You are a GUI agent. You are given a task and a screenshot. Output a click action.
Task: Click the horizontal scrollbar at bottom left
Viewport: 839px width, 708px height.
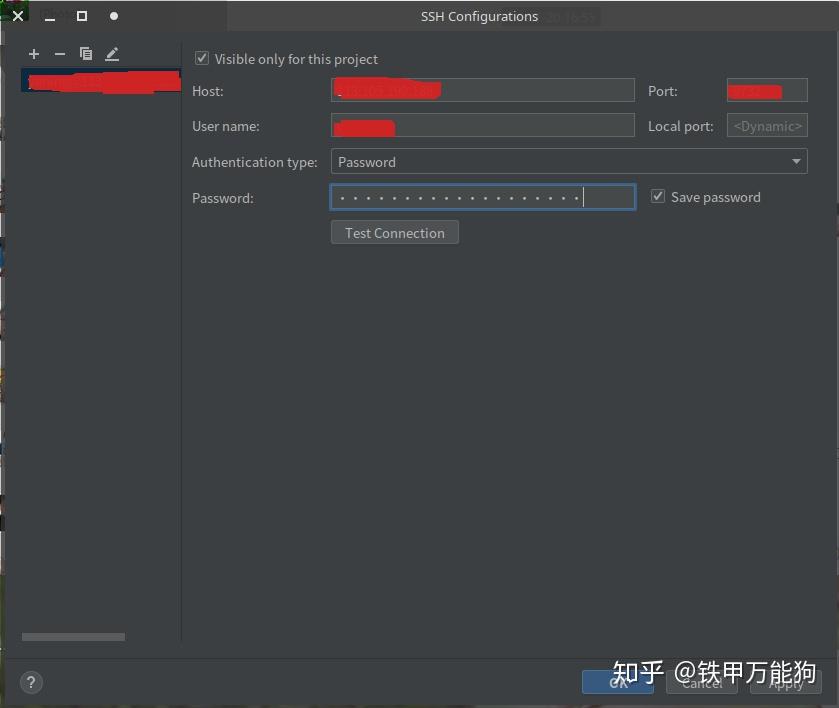click(x=73, y=636)
